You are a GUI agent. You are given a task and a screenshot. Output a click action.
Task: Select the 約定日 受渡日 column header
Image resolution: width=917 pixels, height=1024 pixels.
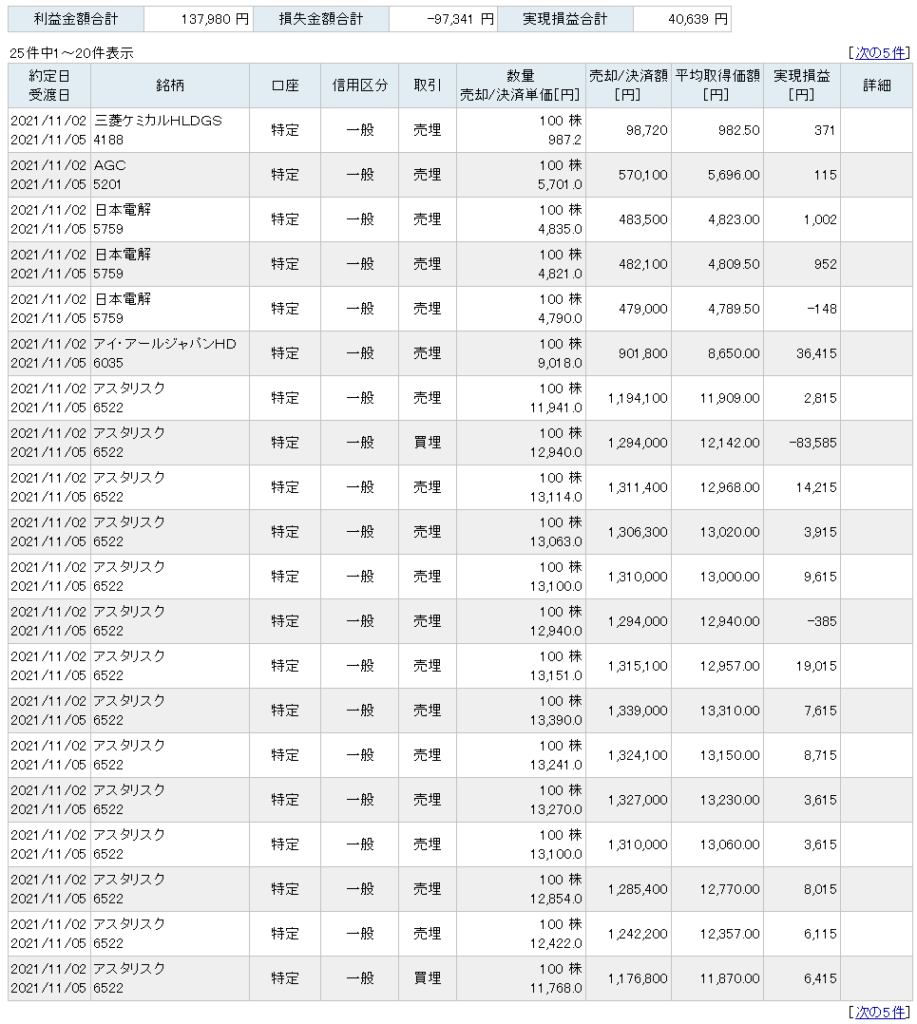pyautogui.click(x=49, y=86)
